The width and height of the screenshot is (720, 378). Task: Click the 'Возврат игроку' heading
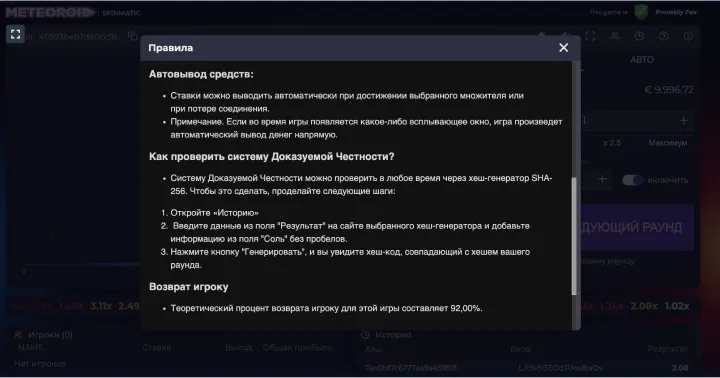188,287
